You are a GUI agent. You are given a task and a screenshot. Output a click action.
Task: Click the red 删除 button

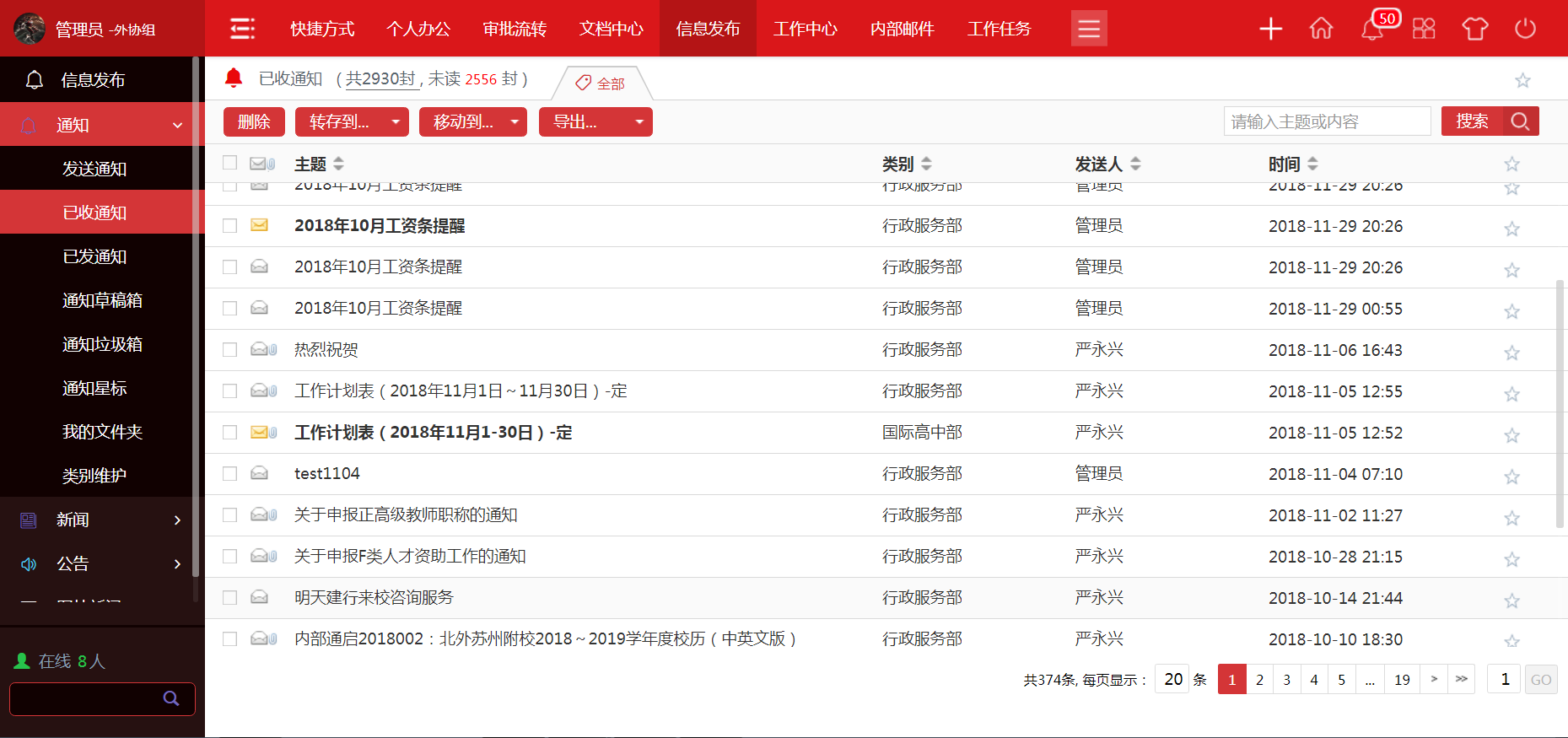click(x=254, y=122)
